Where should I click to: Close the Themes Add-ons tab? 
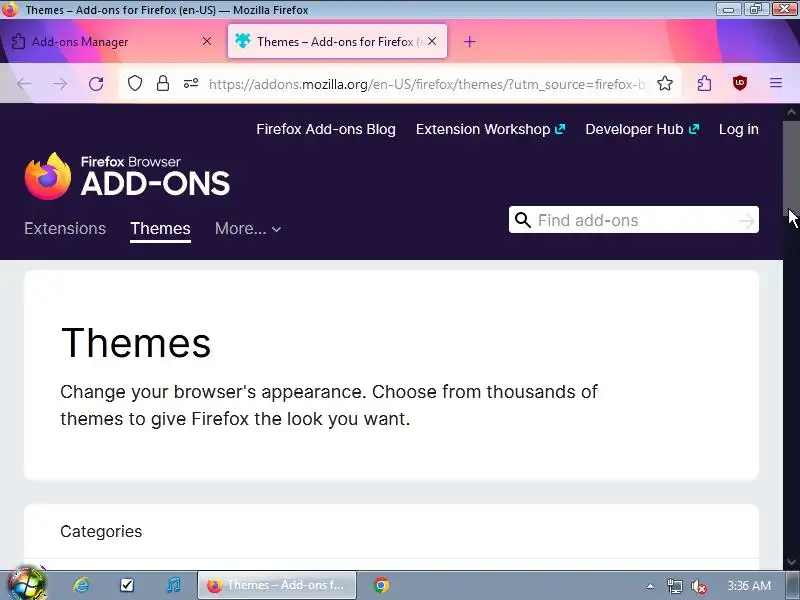432,41
